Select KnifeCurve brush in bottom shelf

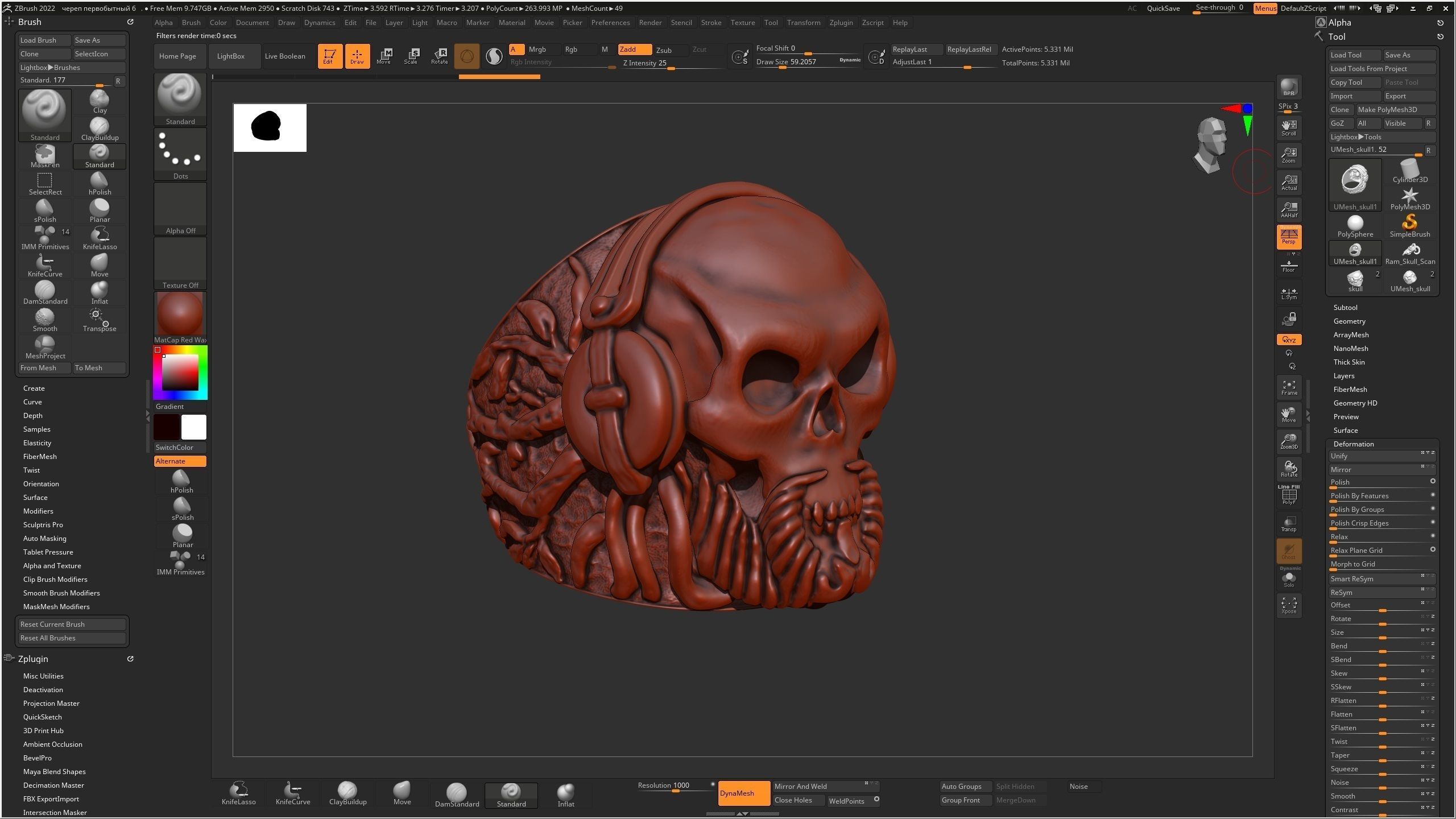coord(293,795)
